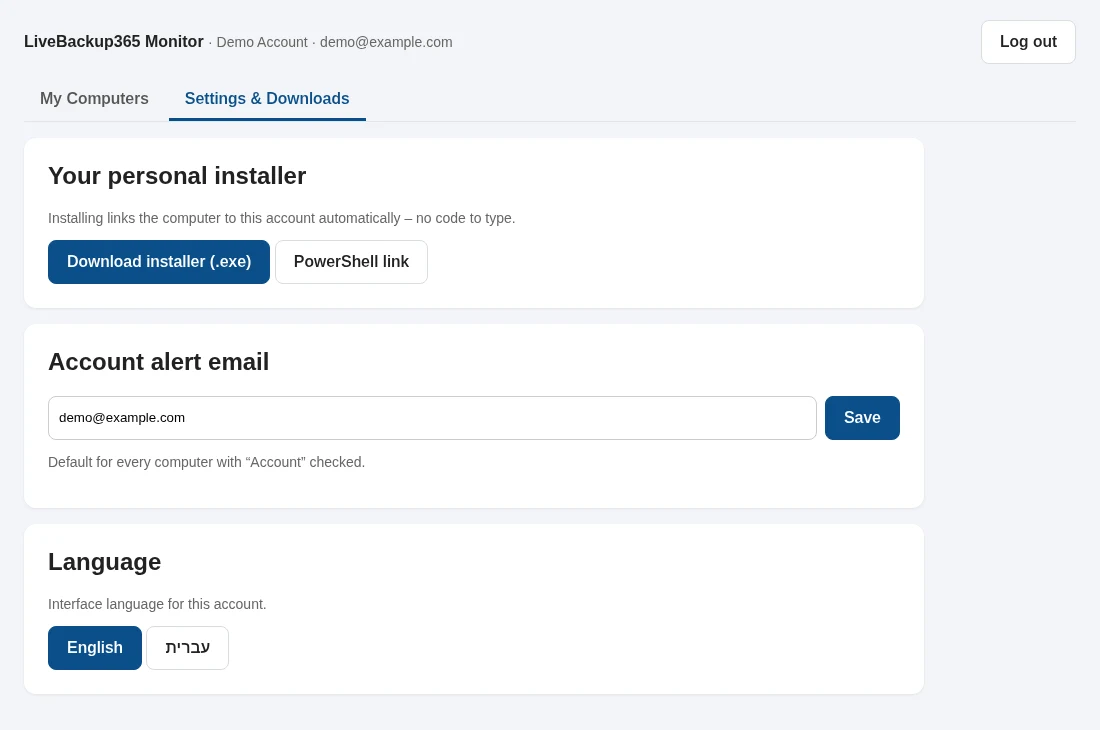Click the 'Installing links the computer' description
This screenshot has height=730, width=1100.
click(281, 218)
